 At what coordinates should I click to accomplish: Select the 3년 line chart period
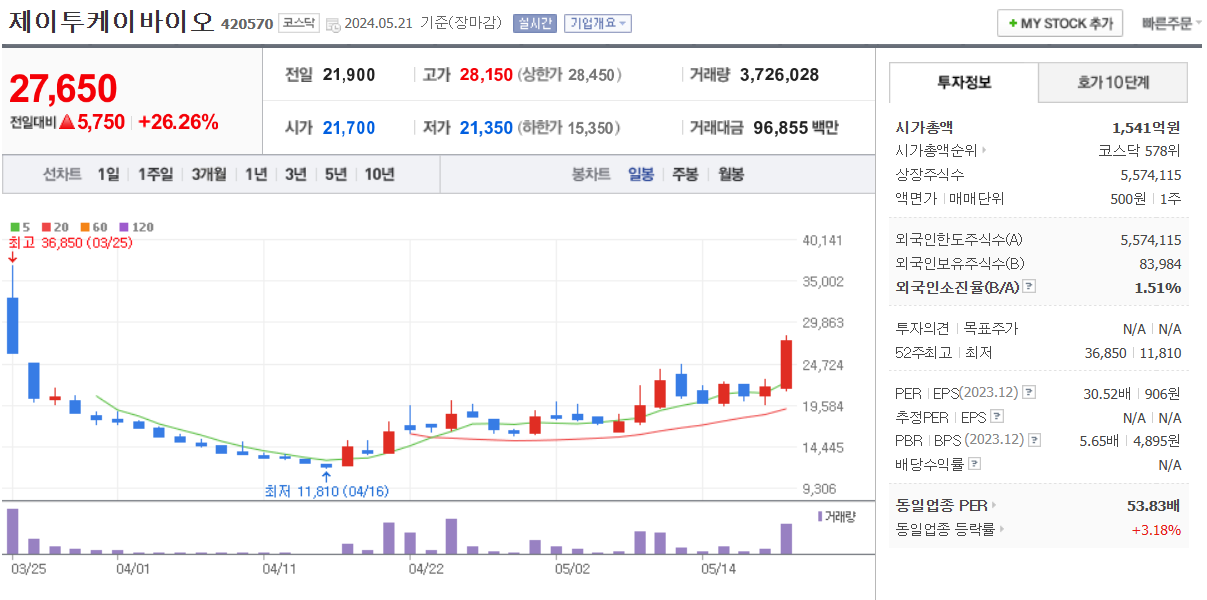point(295,174)
